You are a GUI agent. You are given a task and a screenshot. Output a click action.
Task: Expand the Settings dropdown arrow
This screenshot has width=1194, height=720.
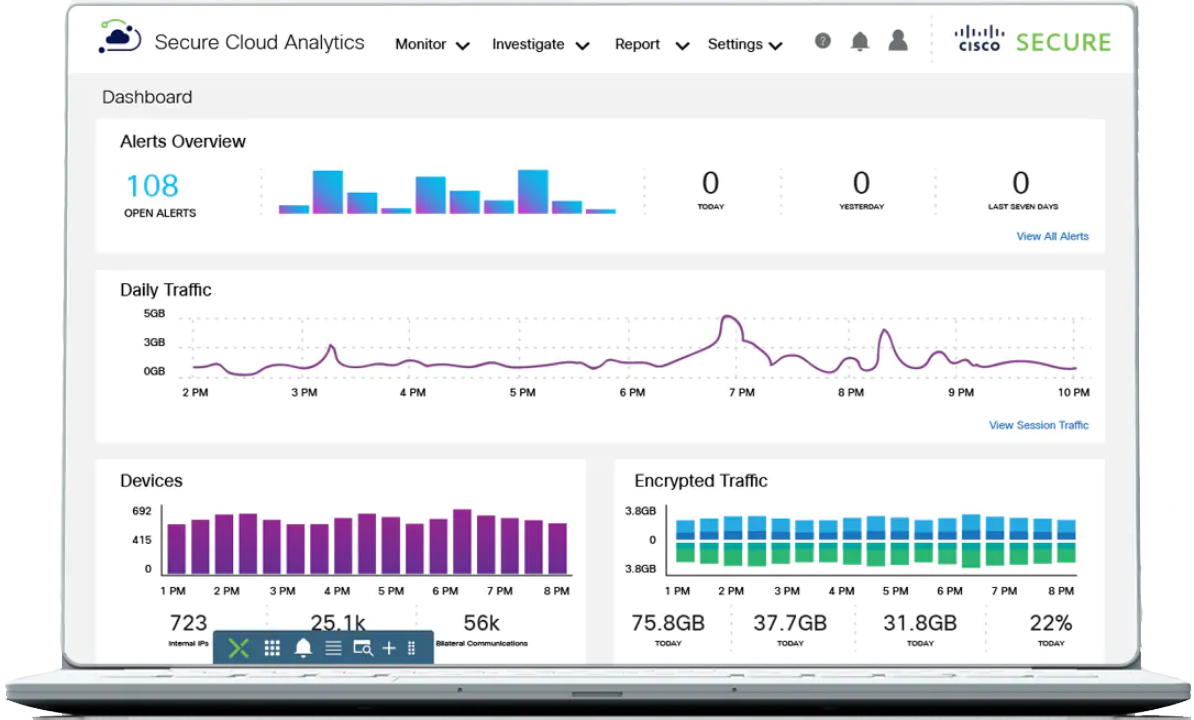tap(775, 45)
